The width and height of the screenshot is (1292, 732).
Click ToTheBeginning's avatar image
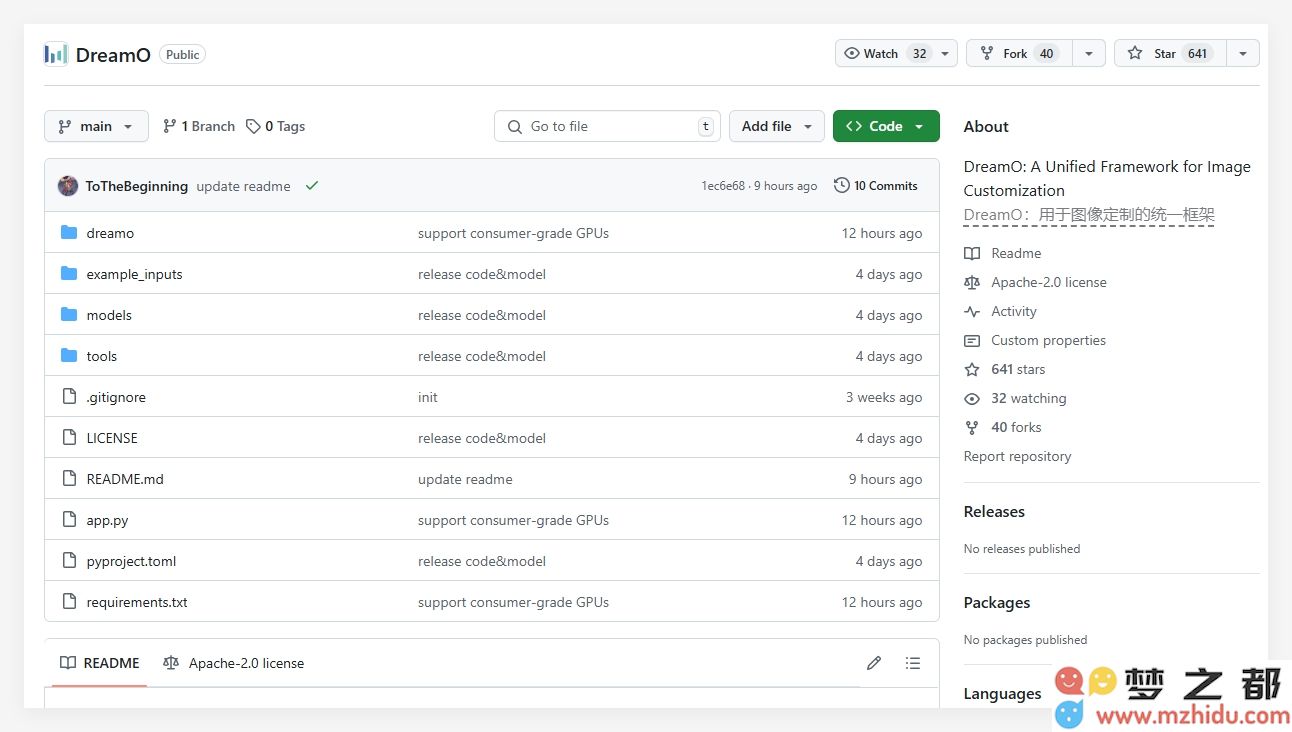68,186
